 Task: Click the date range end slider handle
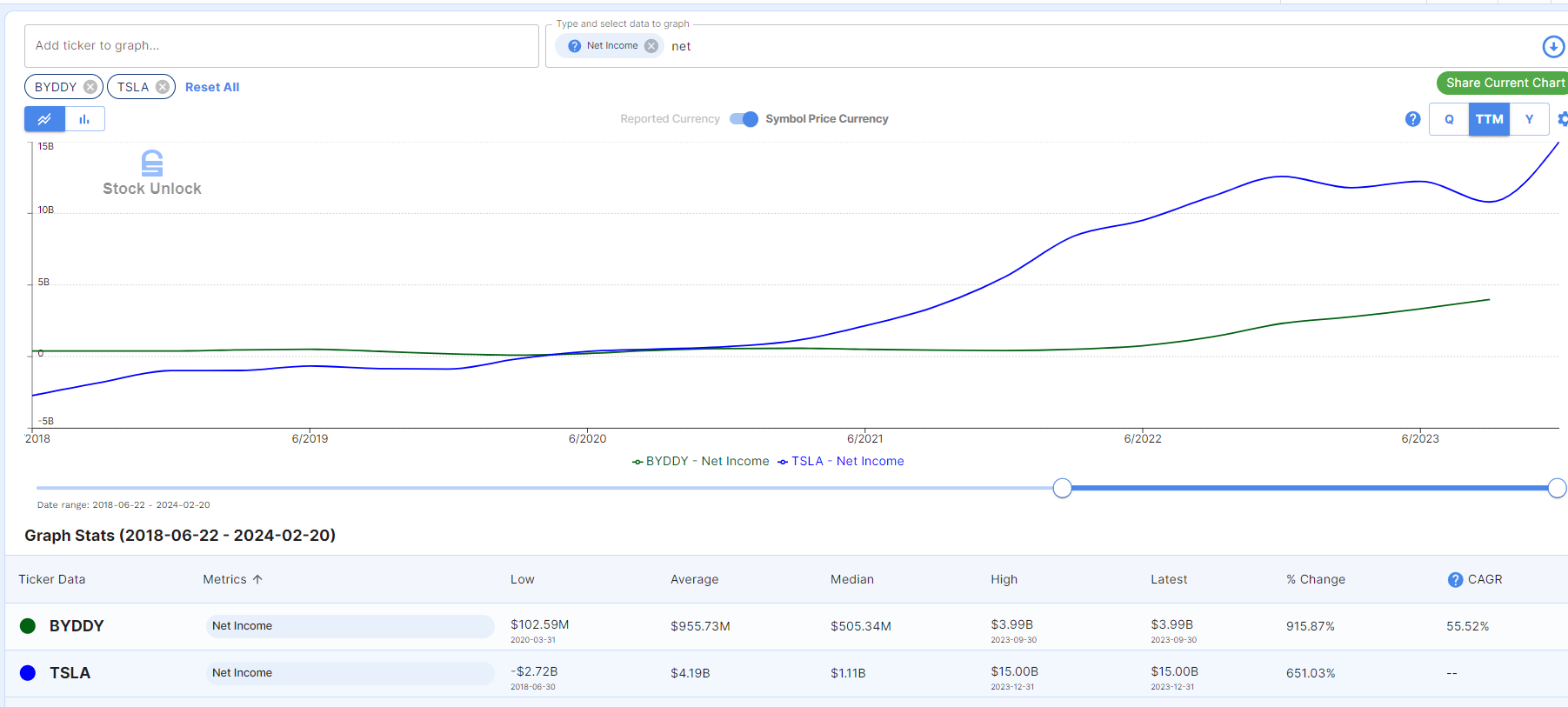coord(1557,488)
